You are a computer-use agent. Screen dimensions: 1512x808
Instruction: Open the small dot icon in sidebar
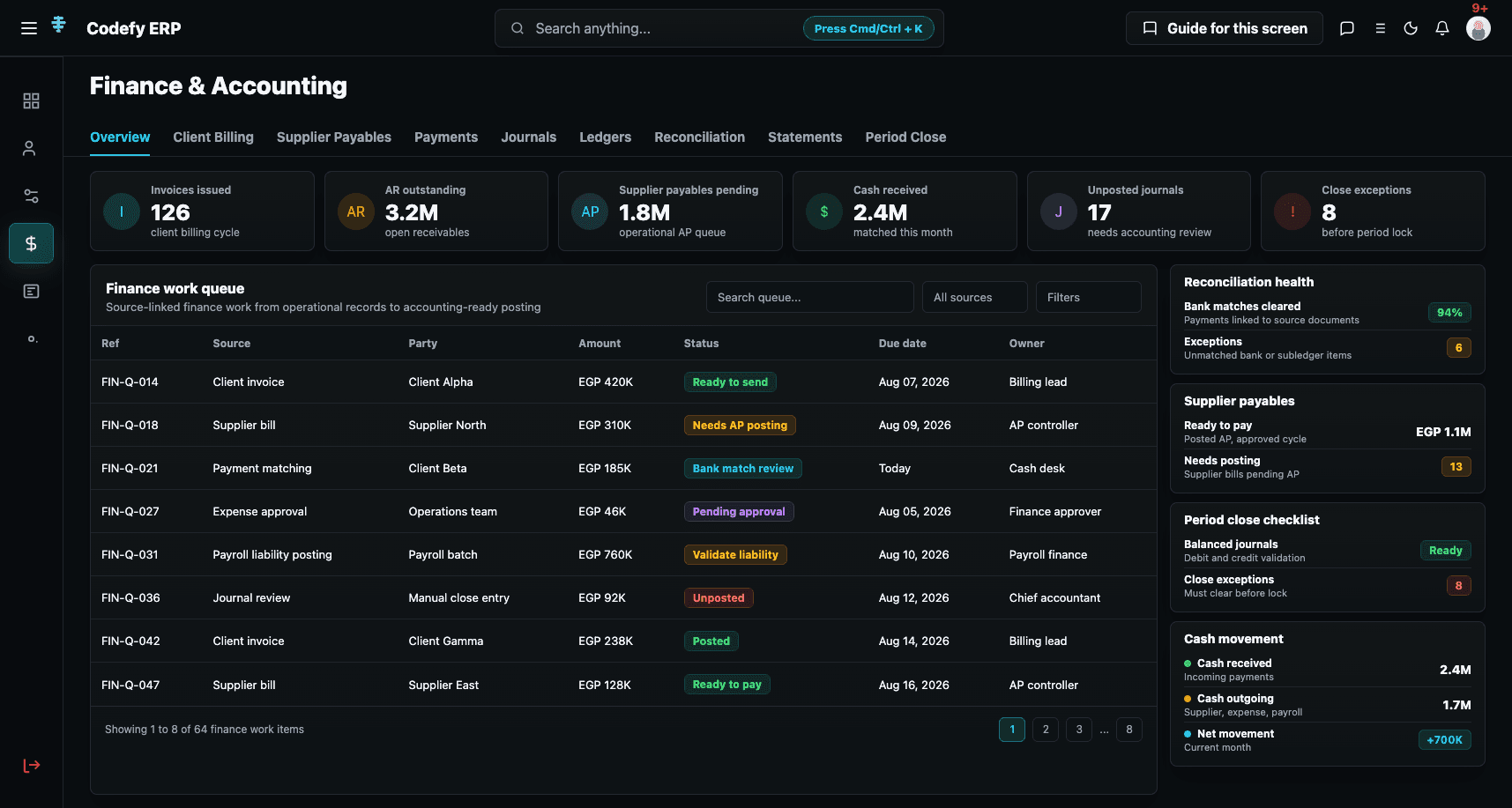(32, 339)
